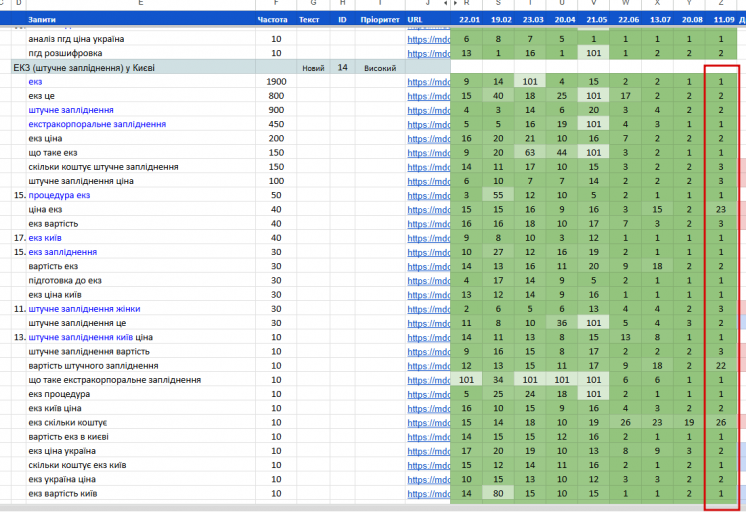
Task: Select value 63 in що таке екз row
Action: click(530, 153)
